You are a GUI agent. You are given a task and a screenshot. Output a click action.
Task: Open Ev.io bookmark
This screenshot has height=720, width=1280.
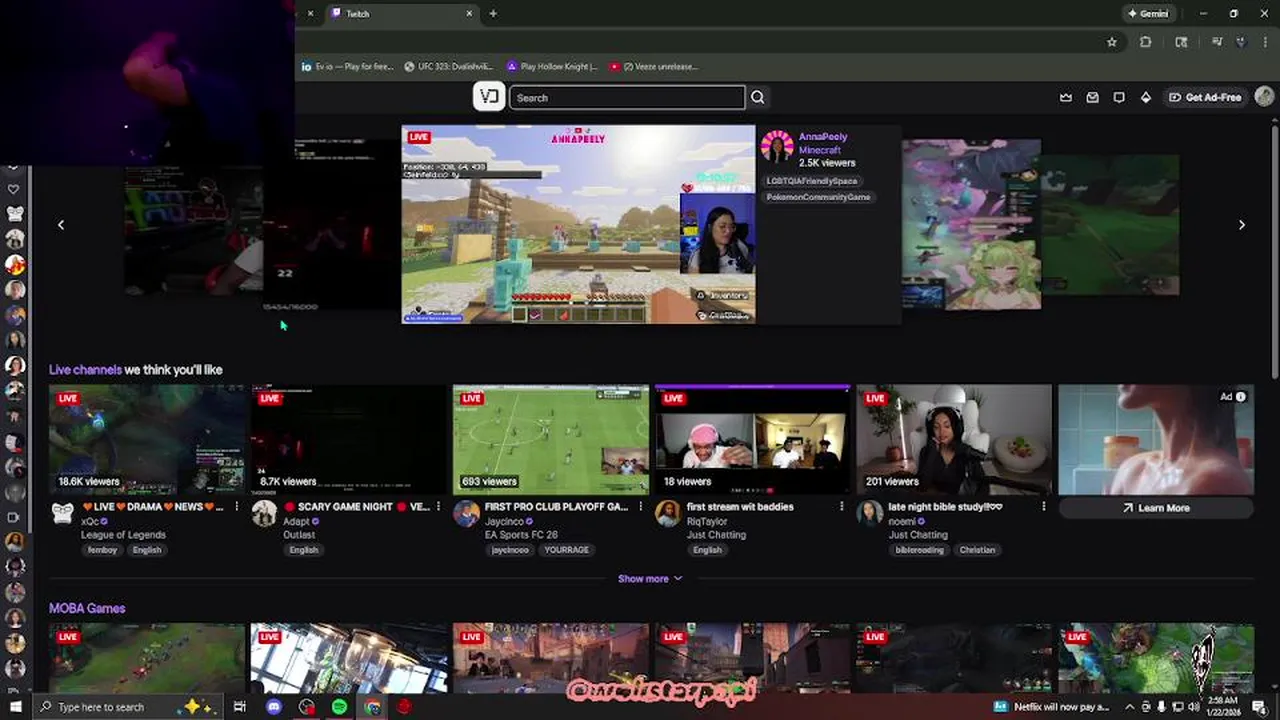[x=348, y=67]
